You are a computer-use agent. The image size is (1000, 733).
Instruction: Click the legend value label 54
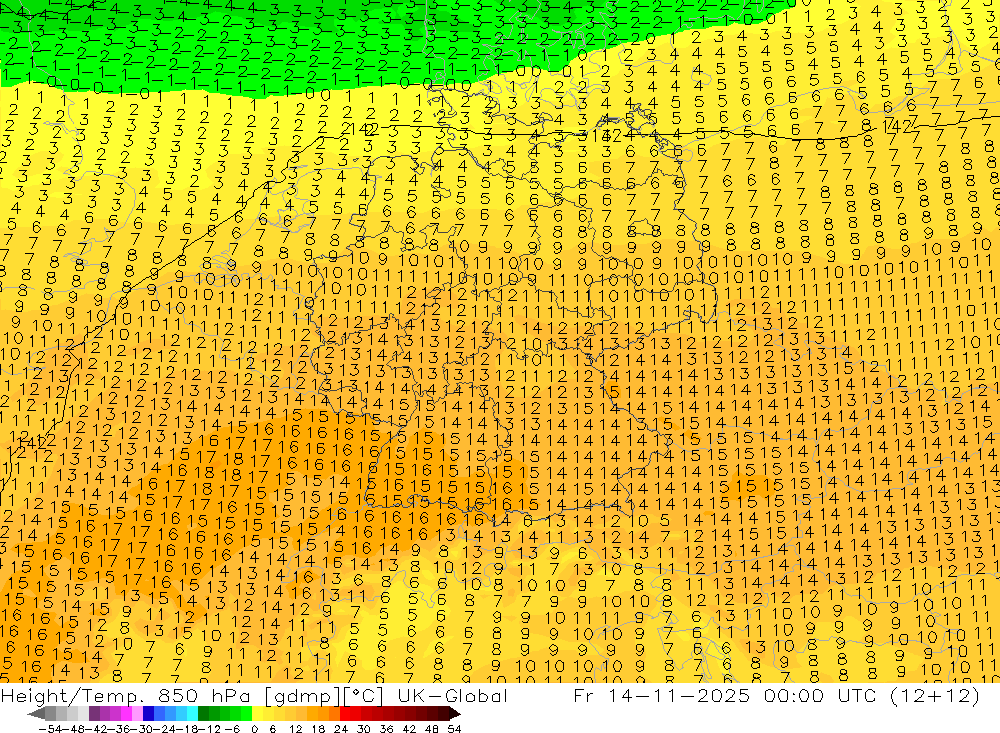pos(454,729)
